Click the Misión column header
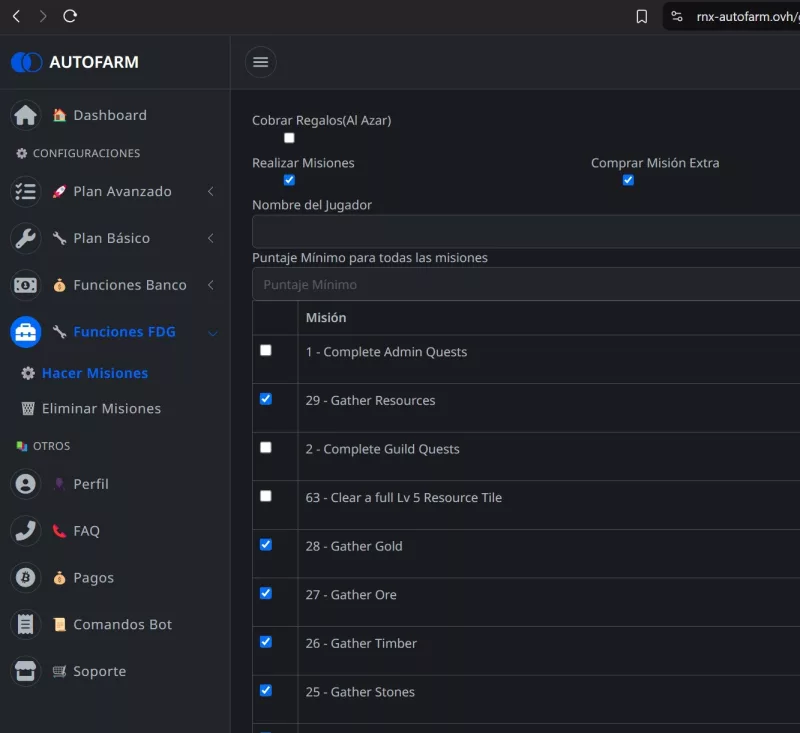Viewport: 800px width, 733px height. [x=326, y=318]
